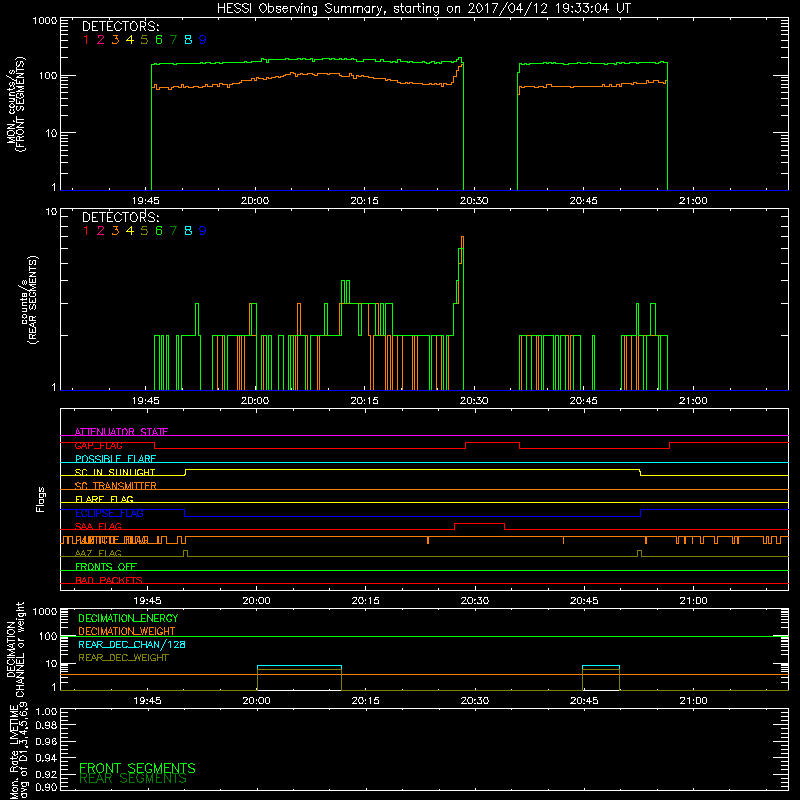Click the 'REAR SEGMENTS' livetime label

tap(133, 779)
